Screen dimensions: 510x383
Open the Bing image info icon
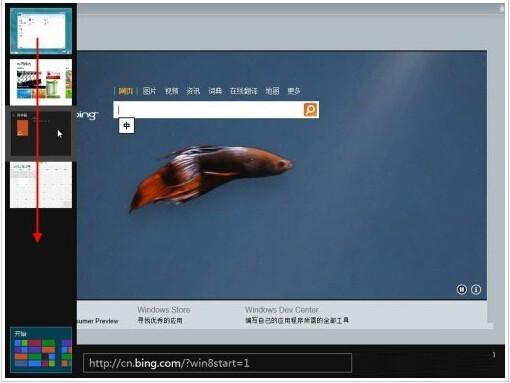coord(476,289)
